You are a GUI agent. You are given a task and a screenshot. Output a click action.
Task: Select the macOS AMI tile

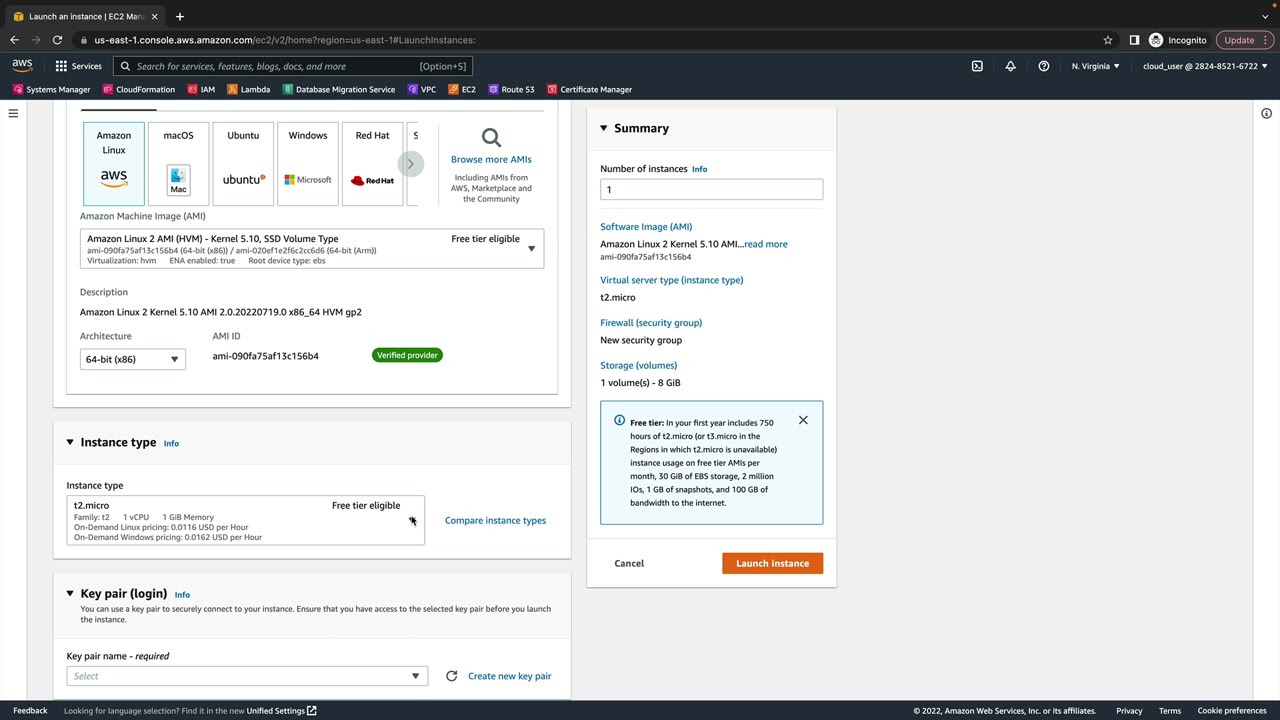pyautogui.click(x=178, y=163)
